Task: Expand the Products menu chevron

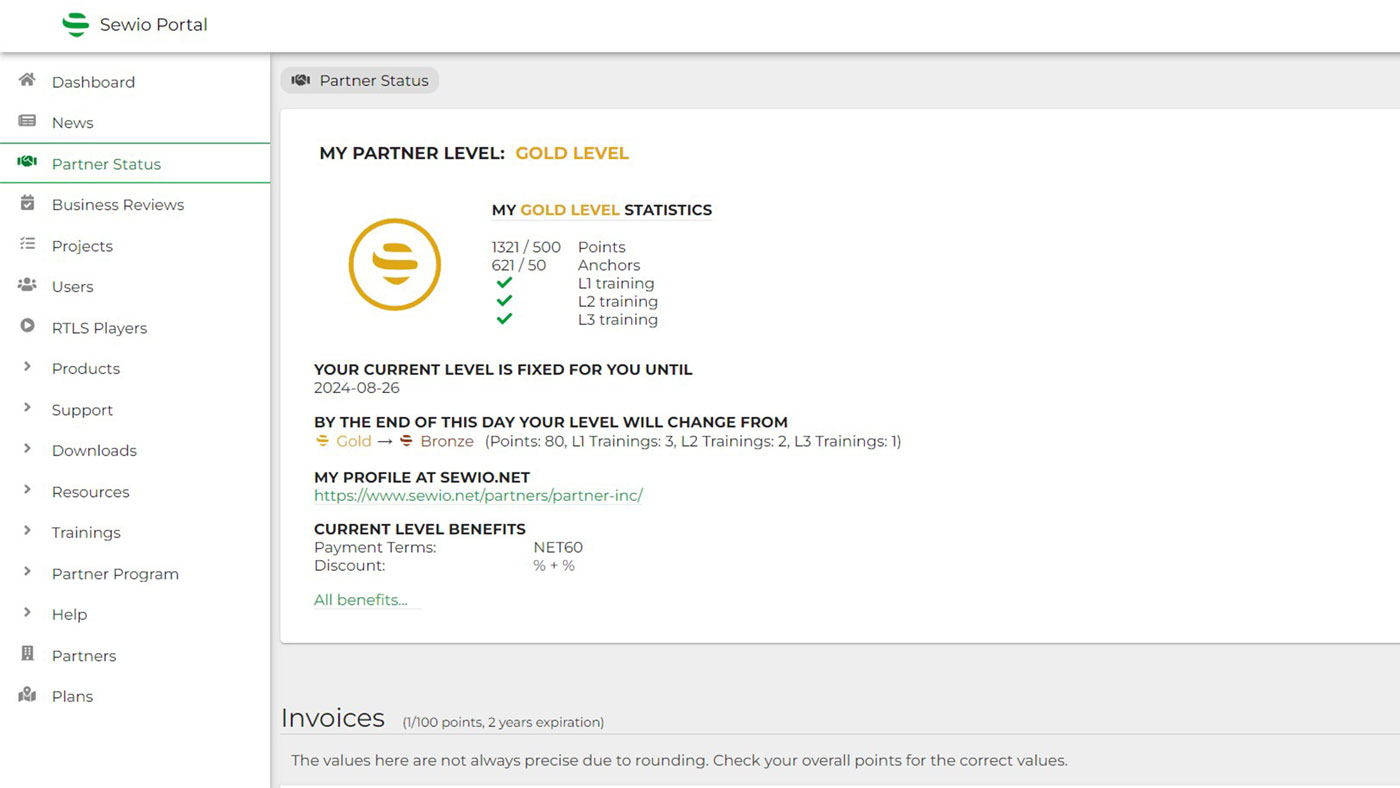Action: [x=27, y=367]
